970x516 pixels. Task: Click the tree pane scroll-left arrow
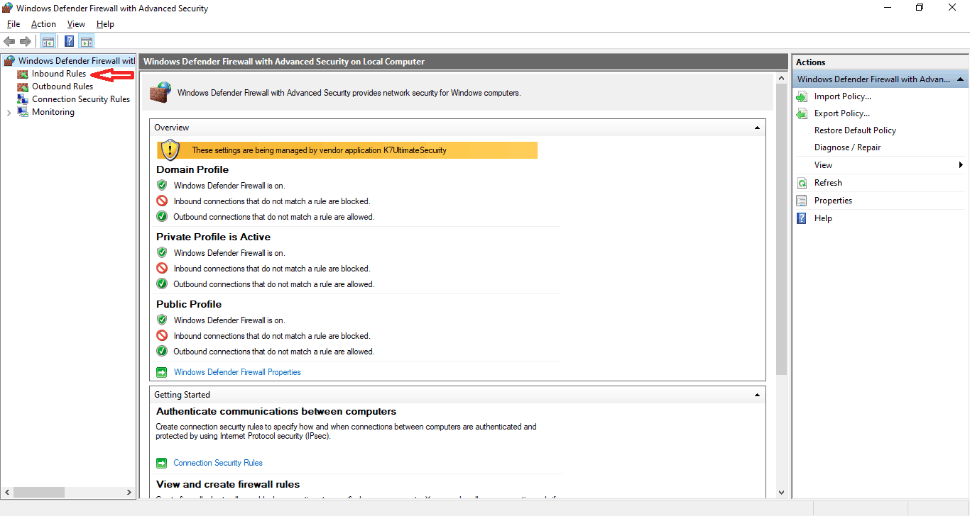(7, 492)
